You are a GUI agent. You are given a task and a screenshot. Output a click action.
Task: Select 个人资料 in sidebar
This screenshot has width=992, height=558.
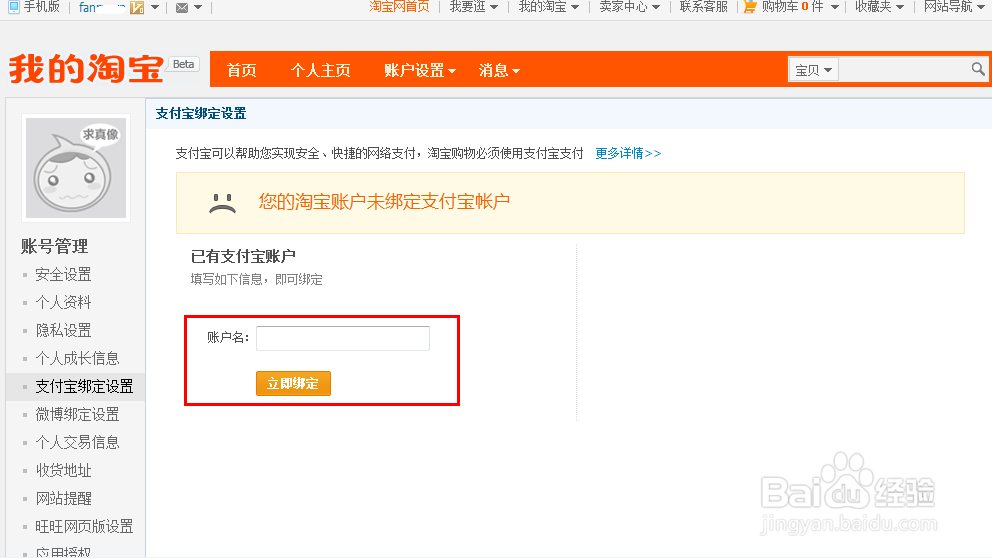(63, 302)
